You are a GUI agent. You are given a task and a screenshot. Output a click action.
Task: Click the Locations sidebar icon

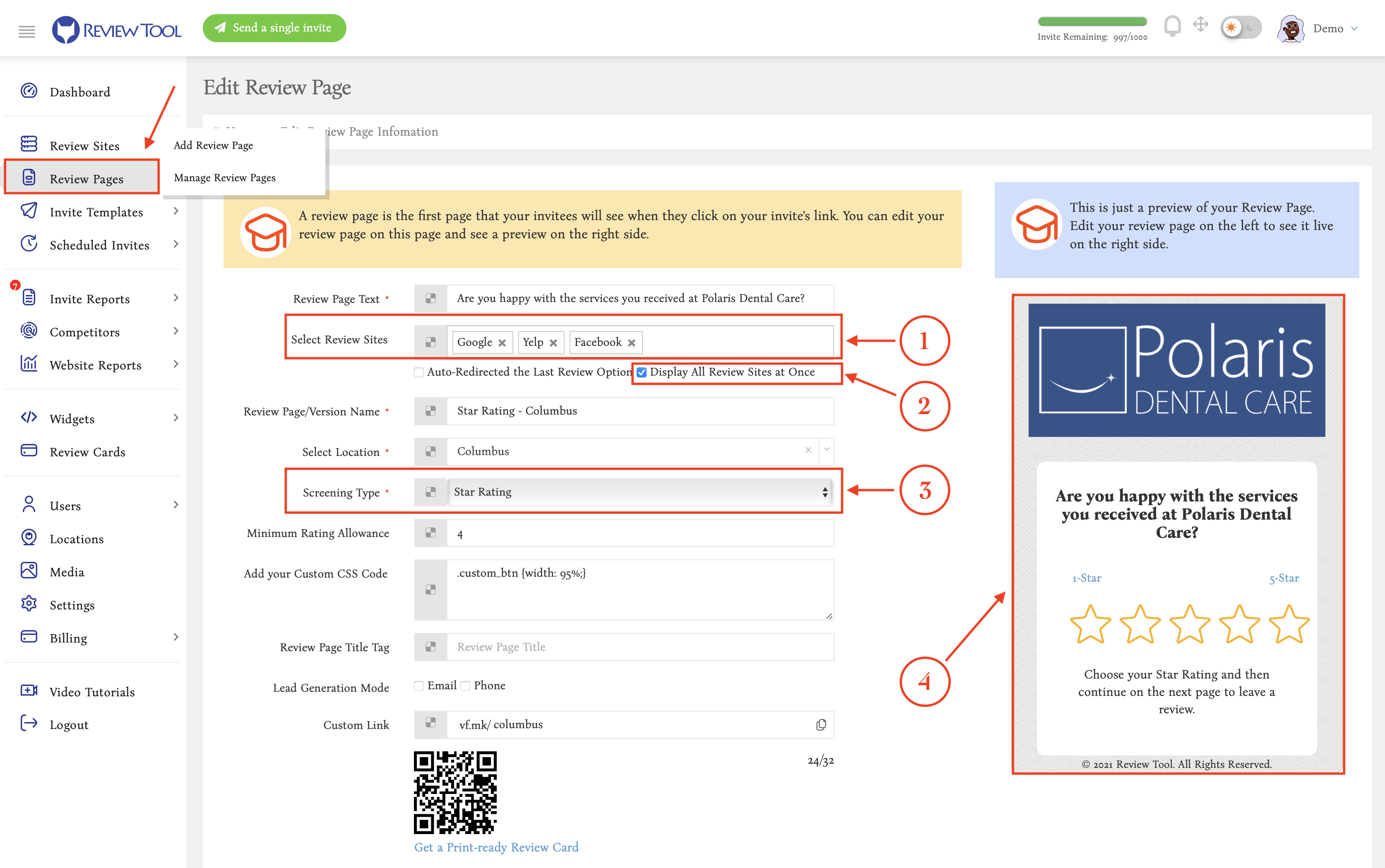point(28,538)
